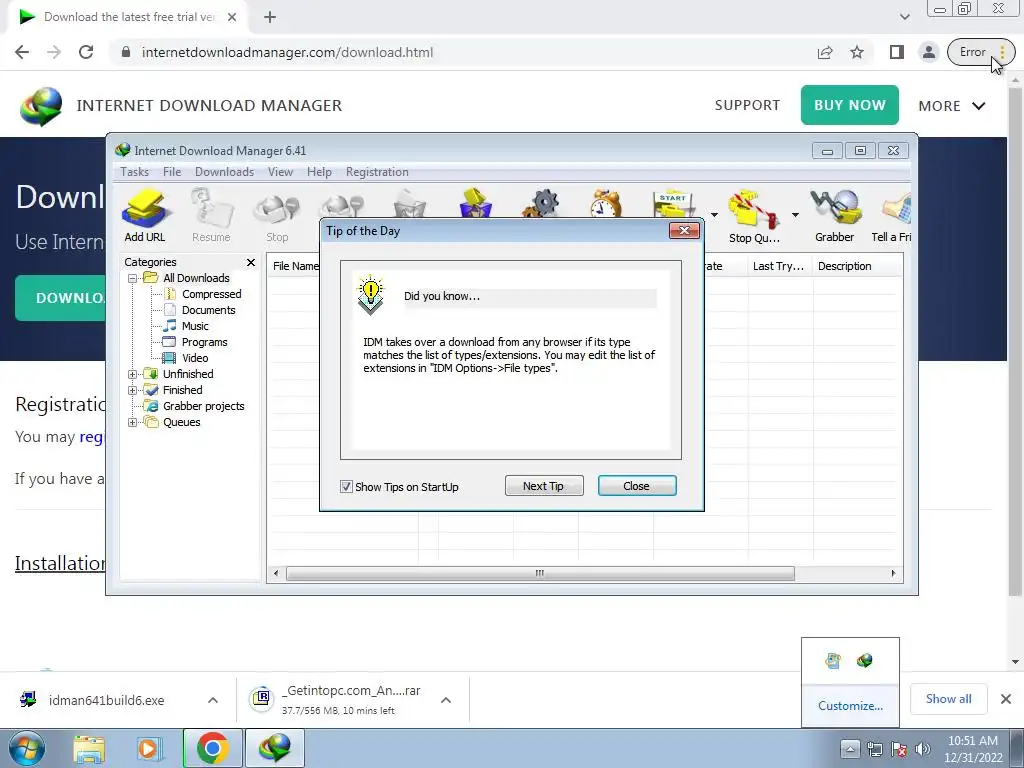Click the Delete trash bin toolbar icon
Screen dimensions: 1024x768
[409, 203]
